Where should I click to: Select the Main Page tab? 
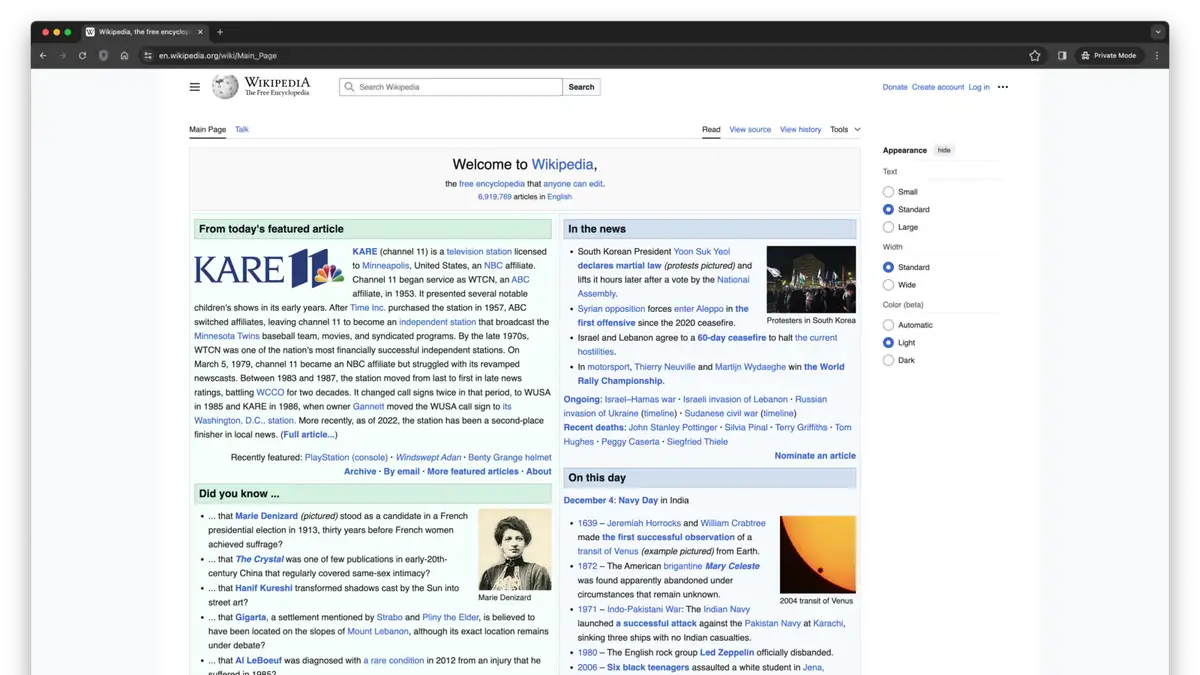[x=208, y=129]
